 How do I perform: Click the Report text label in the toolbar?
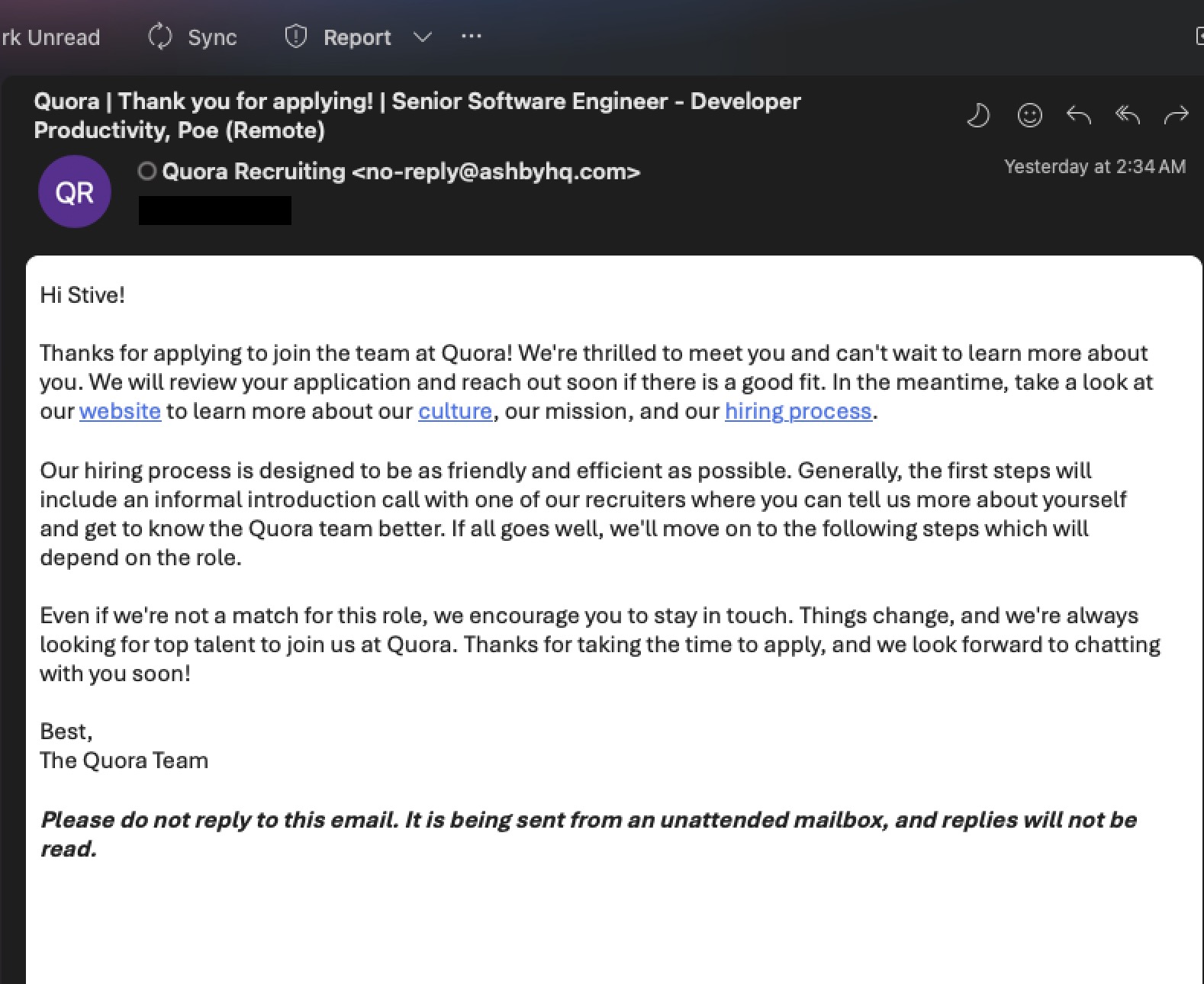(x=356, y=37)
